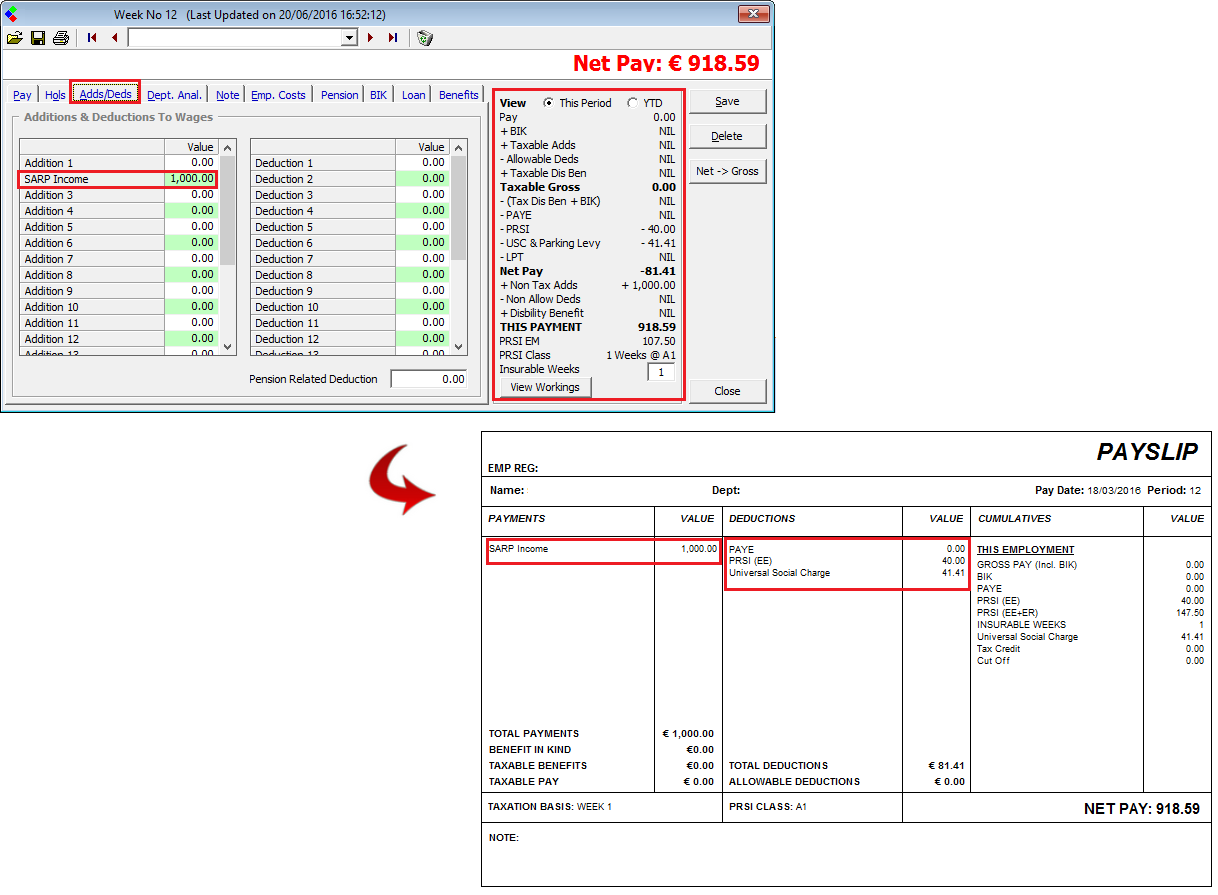Click the SARP Income value cell
Screen dimensions: 1218x895
point(190,179)
